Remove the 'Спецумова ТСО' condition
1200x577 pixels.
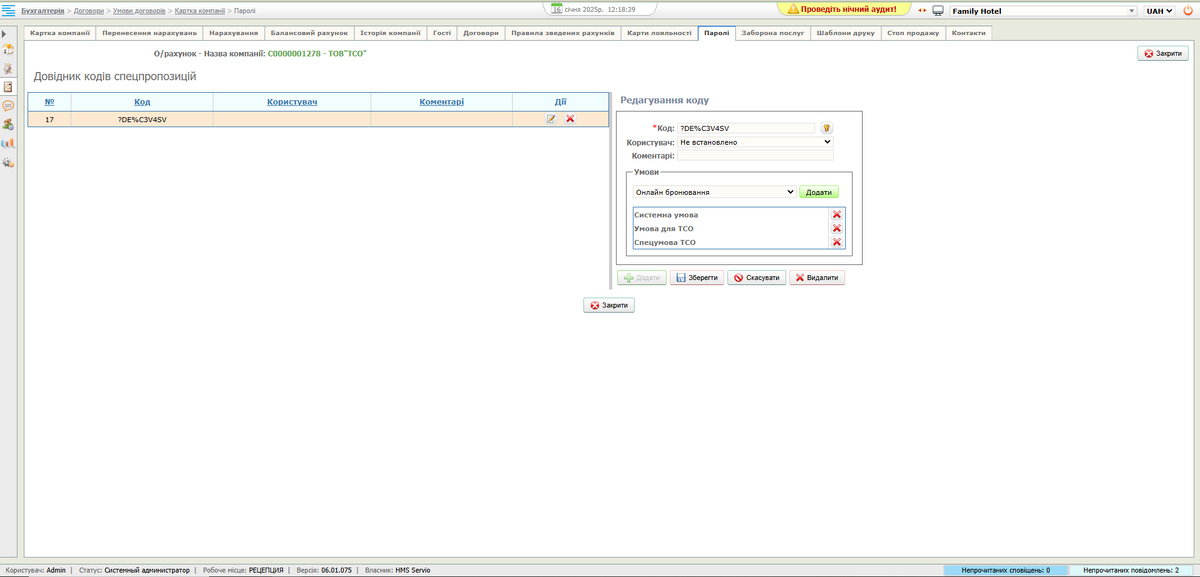837,242
